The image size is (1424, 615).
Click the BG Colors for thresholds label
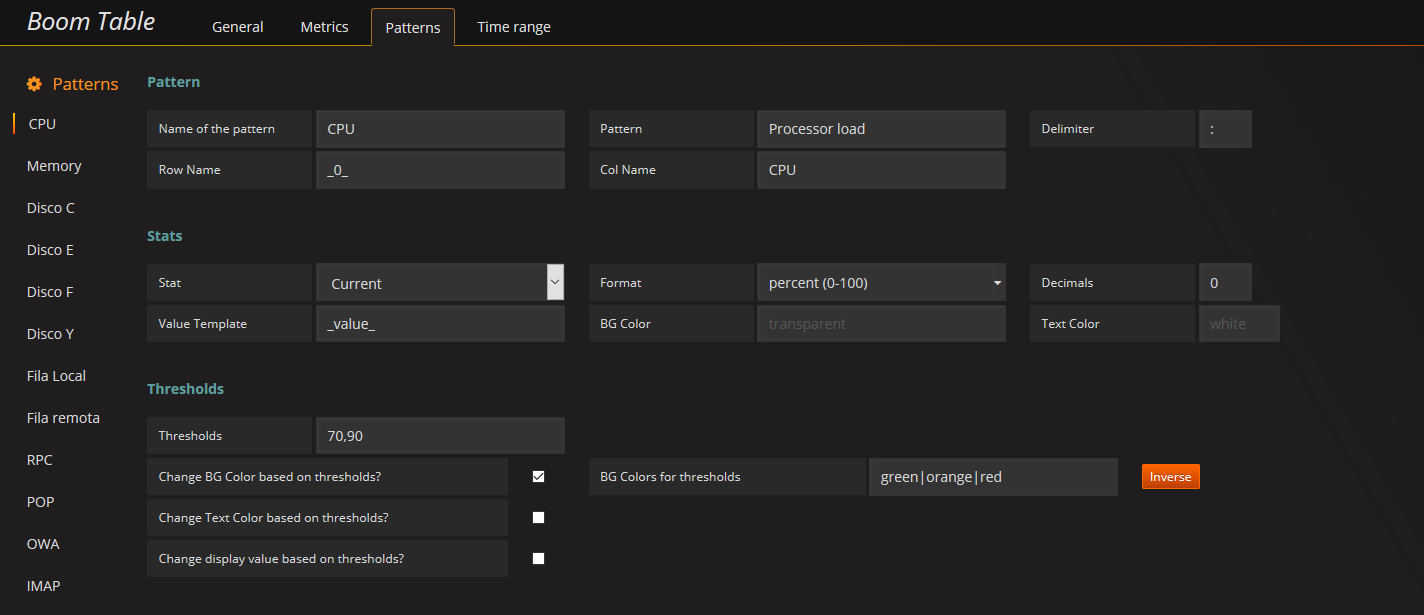(x=670, y=477)
